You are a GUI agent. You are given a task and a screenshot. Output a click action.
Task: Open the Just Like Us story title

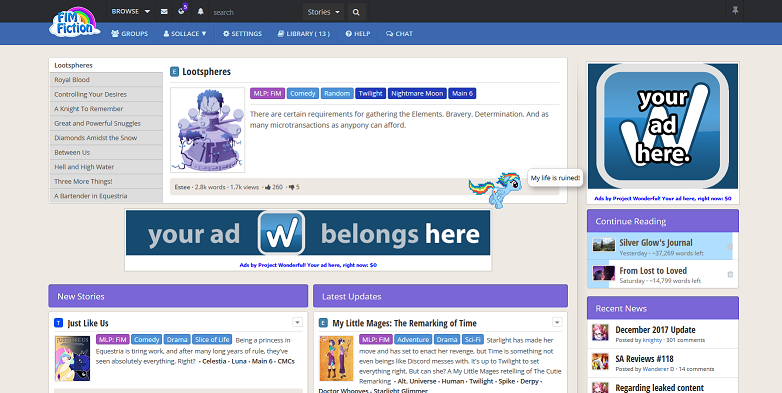[88, 323]
